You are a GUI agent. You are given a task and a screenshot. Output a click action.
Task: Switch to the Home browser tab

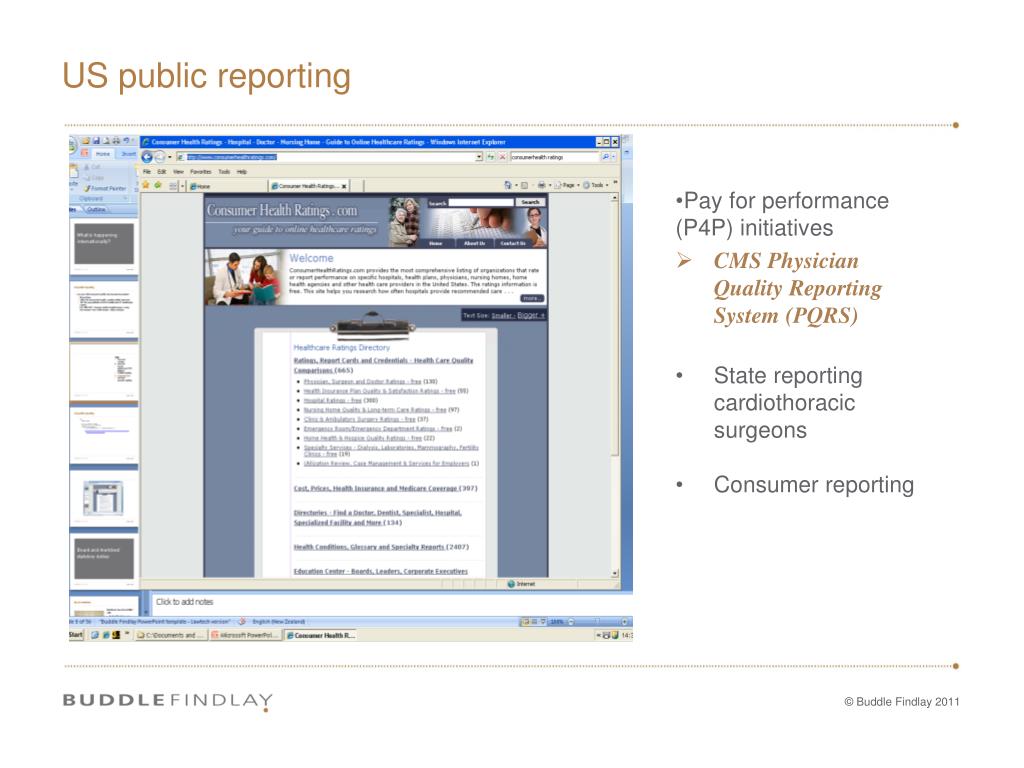coord(227,186)
